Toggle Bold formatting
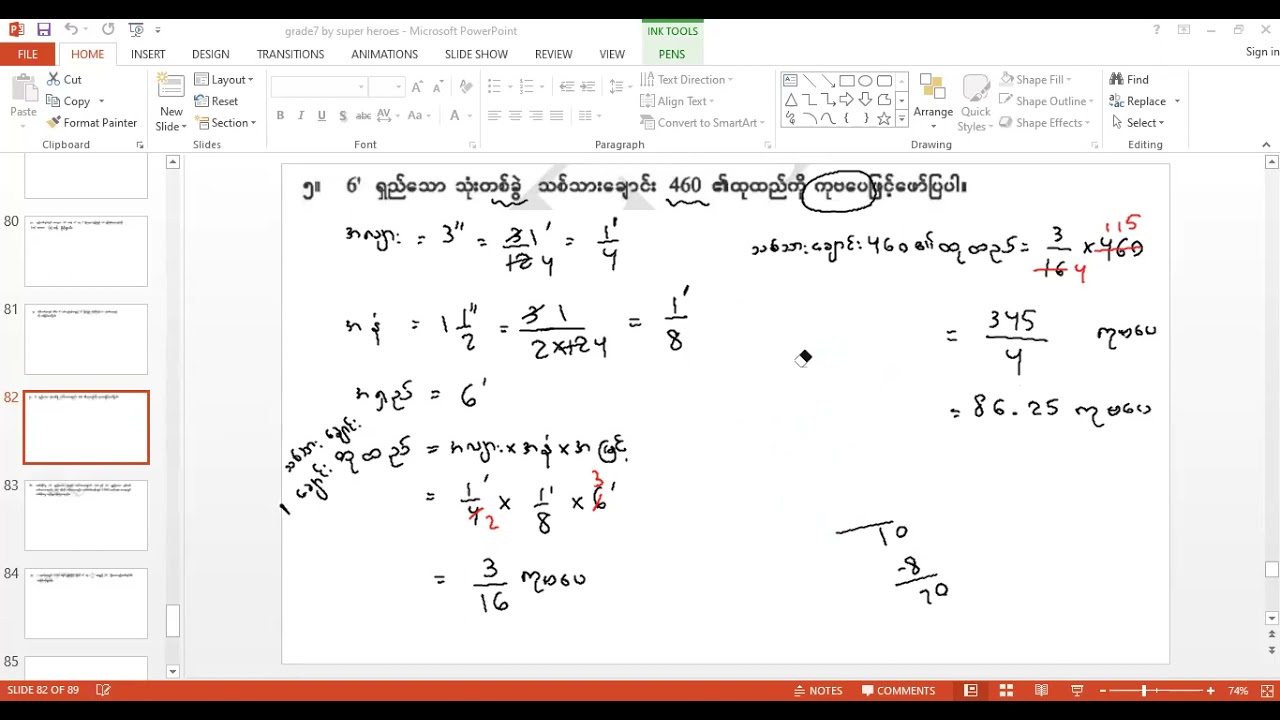 (280, 116)
